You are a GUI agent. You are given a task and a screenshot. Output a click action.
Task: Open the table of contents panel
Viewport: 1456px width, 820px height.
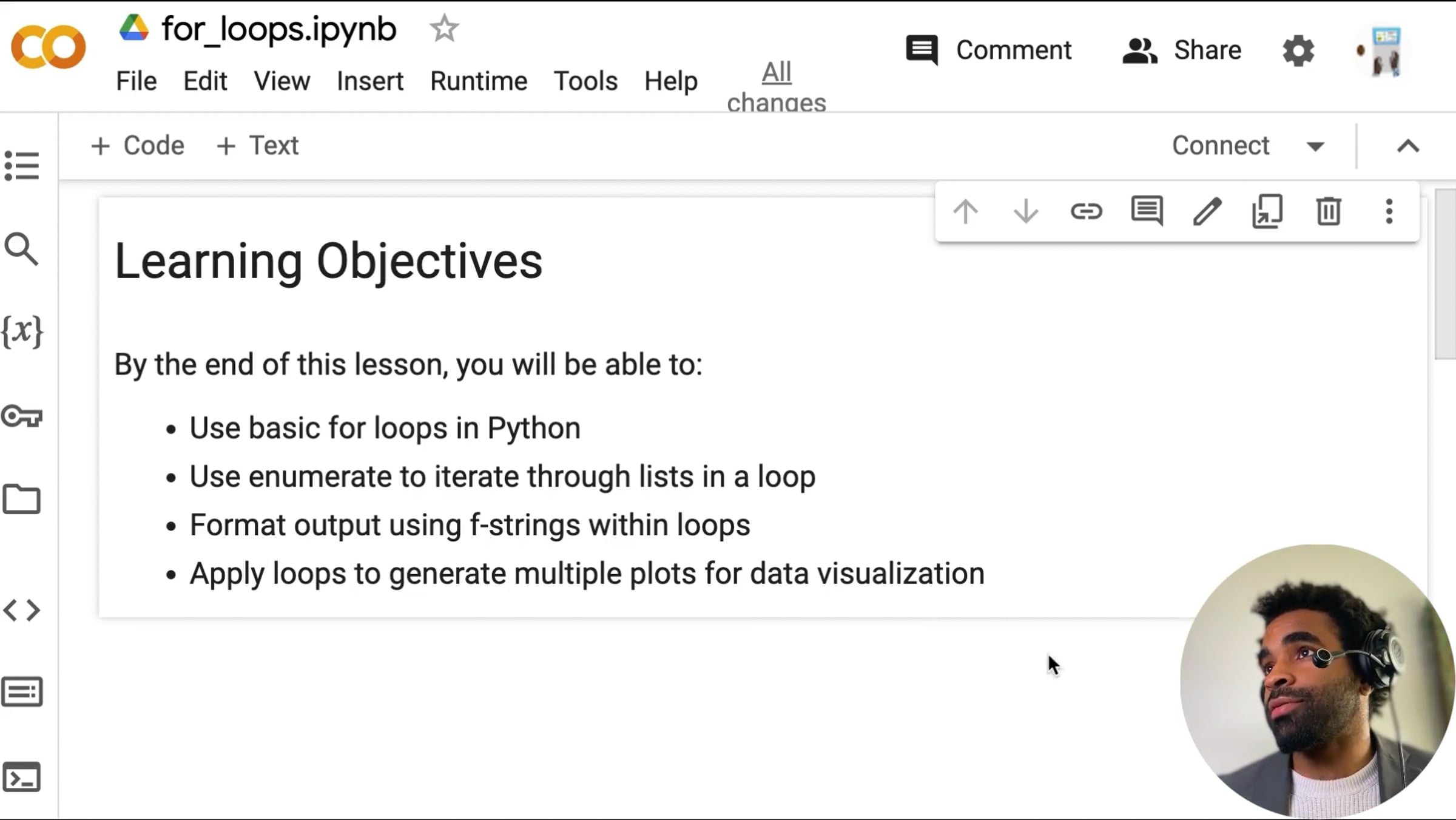[x=22, y=166]
